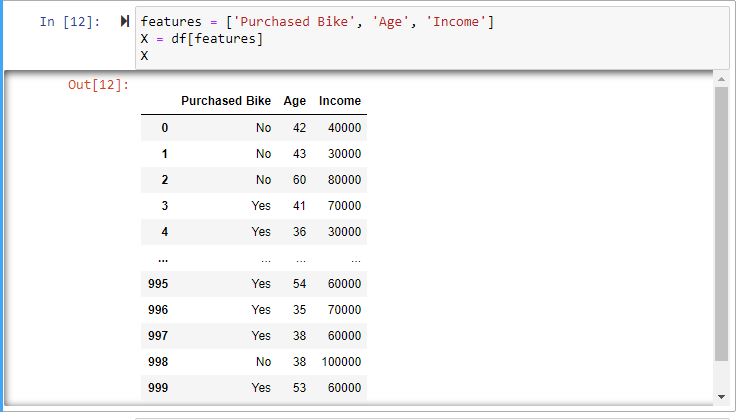The height and width of the screenshot is (420, 736).
Task: Click the age value 54 in row 995
Action: pos(299,284)
